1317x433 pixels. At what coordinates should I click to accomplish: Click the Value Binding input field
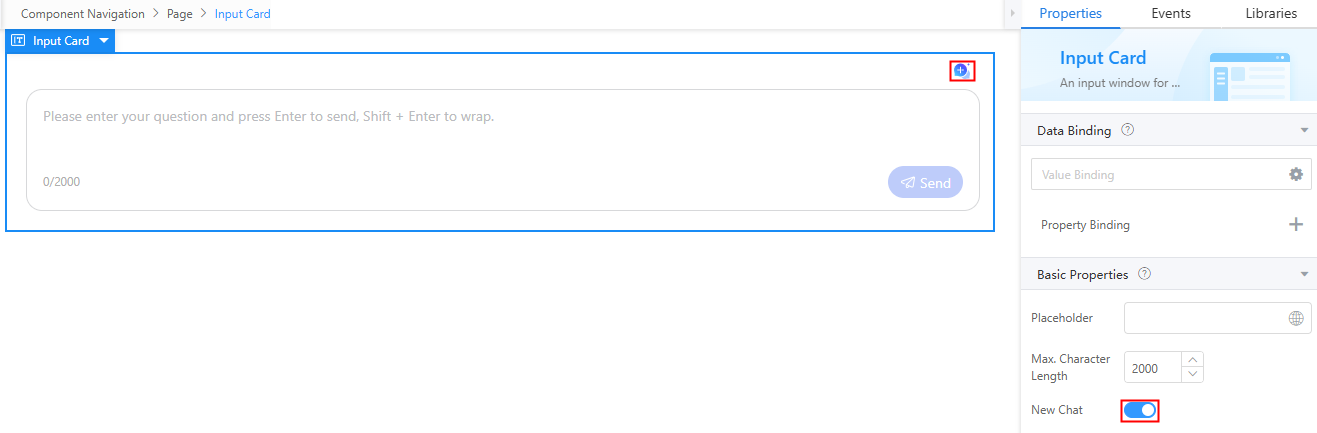pyautogui.click(x=1160, y=174)
